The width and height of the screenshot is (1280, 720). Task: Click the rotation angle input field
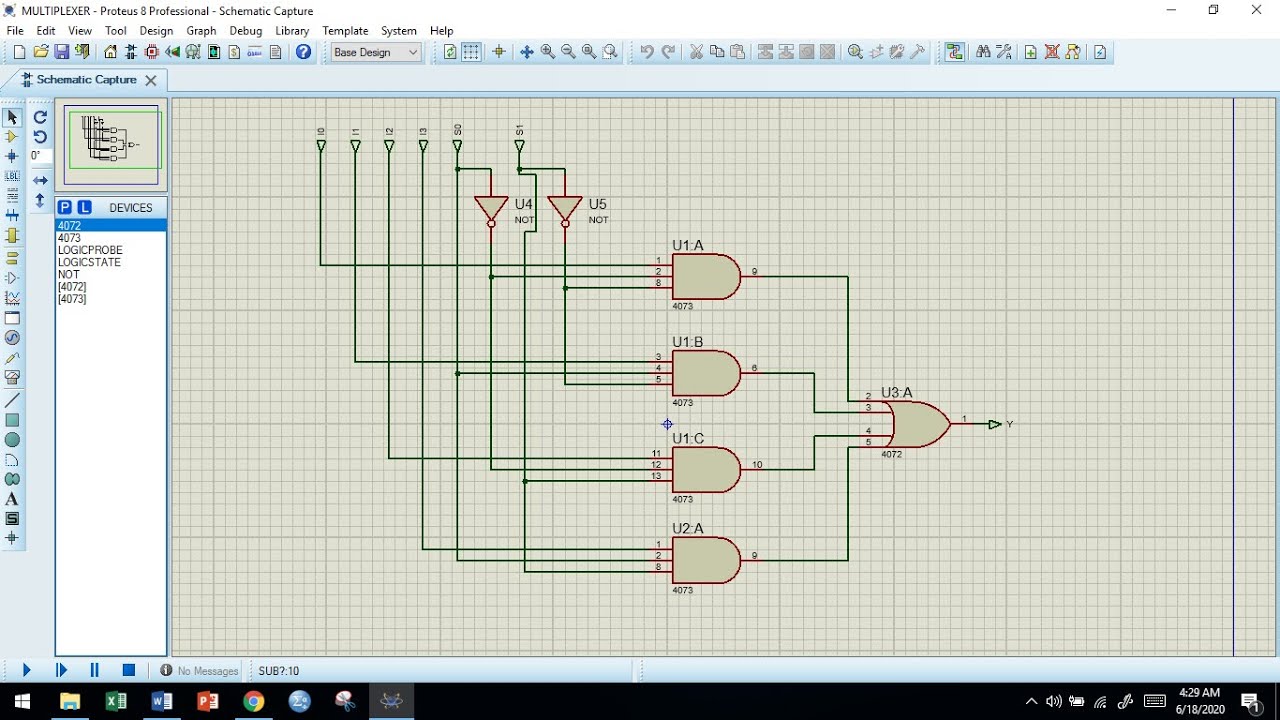pos(40,156)
